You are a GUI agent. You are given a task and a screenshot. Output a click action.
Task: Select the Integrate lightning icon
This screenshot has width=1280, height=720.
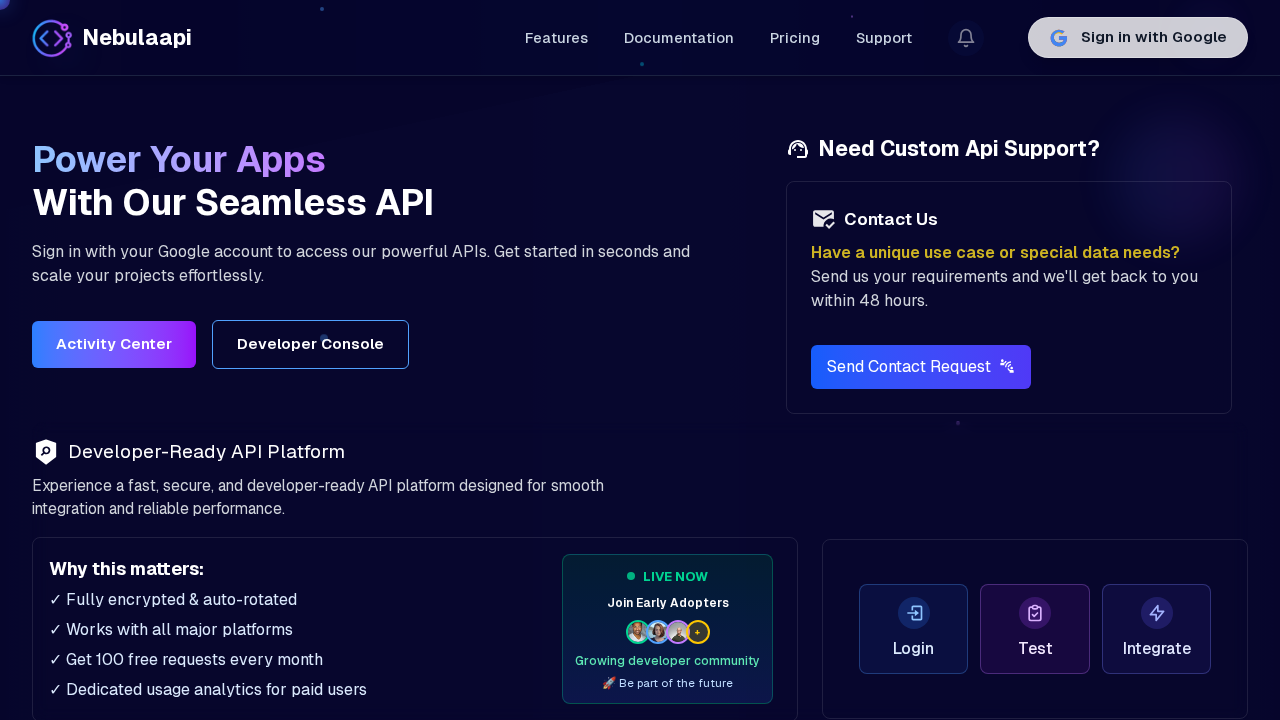[1156, 612]
